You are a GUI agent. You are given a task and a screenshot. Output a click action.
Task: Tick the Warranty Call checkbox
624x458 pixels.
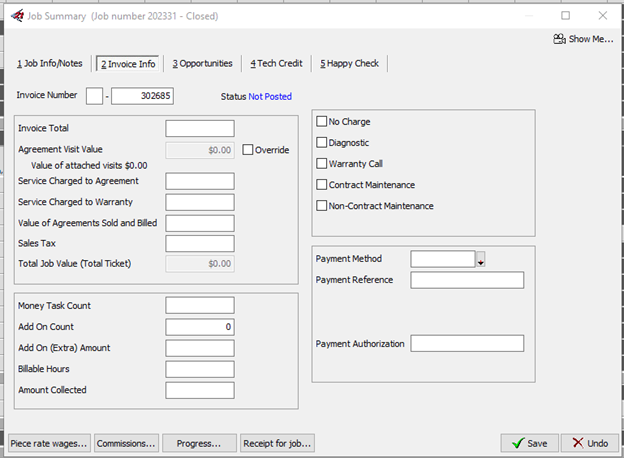tap(322, 164)
